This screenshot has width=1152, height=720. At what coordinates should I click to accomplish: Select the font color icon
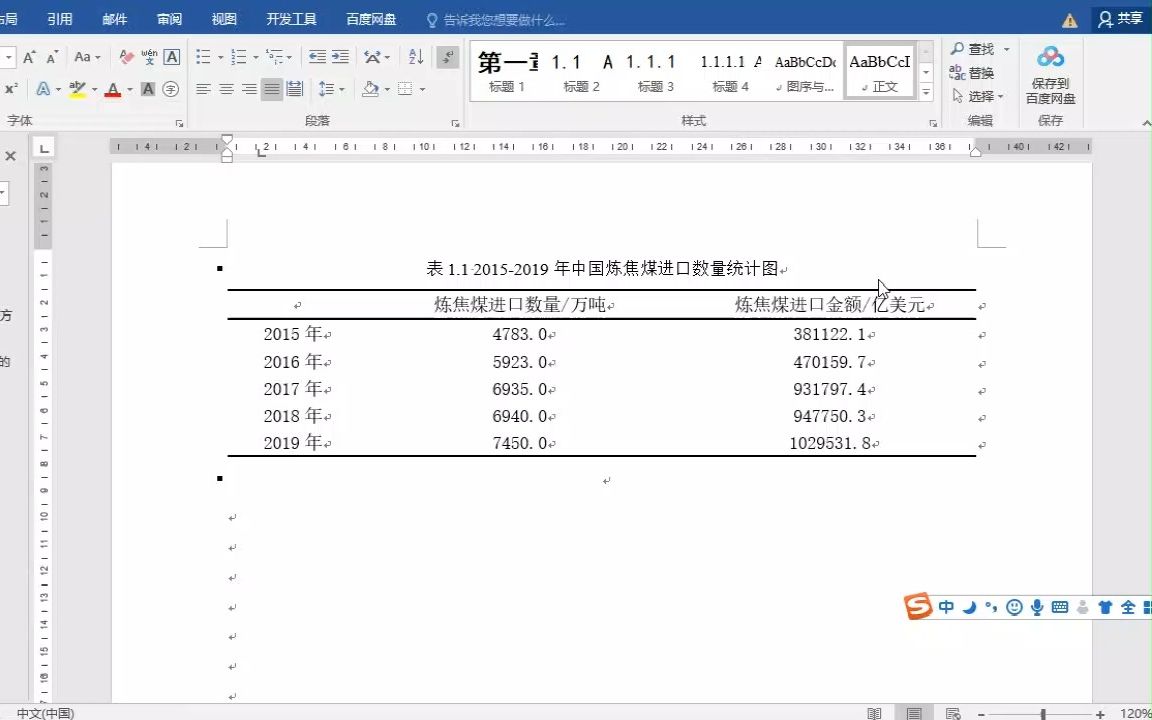113,88
